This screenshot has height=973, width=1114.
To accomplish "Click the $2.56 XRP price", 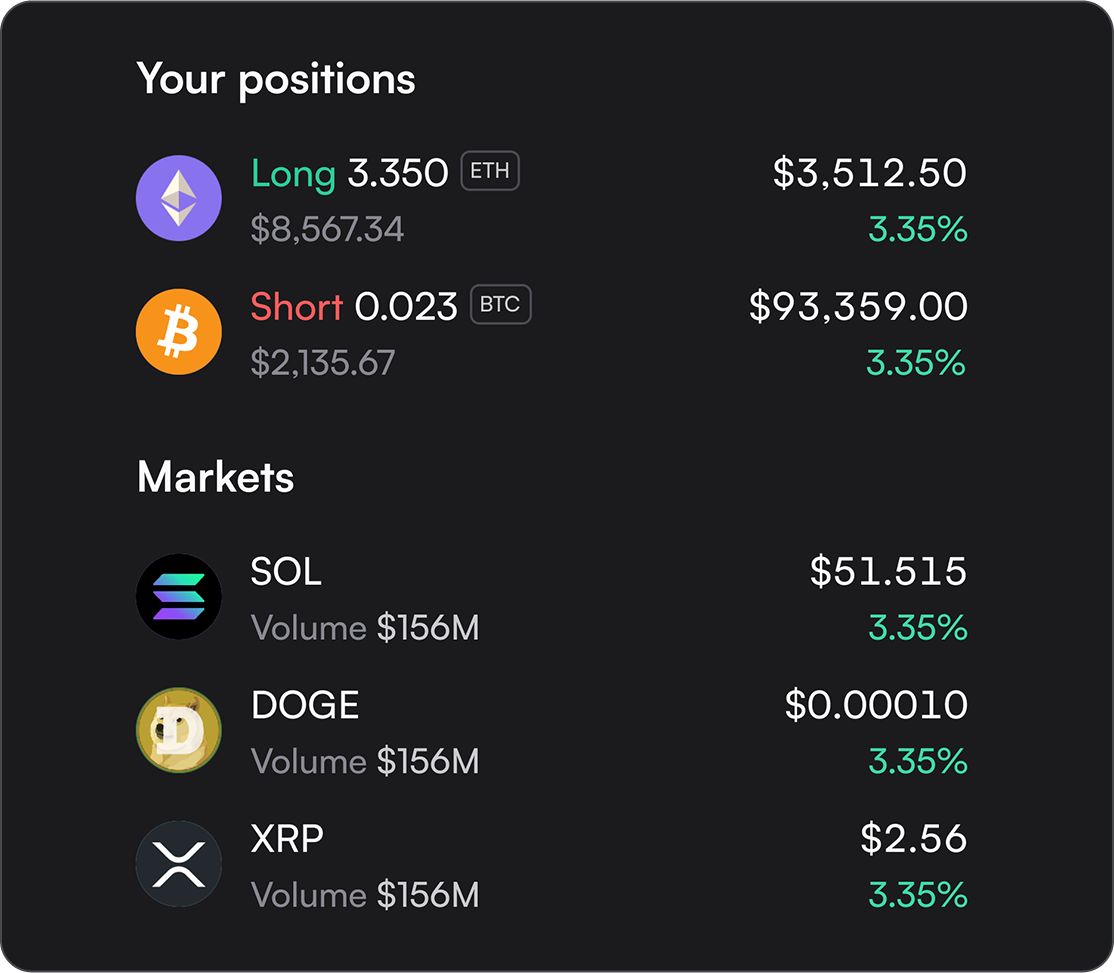I will point(914,838).
